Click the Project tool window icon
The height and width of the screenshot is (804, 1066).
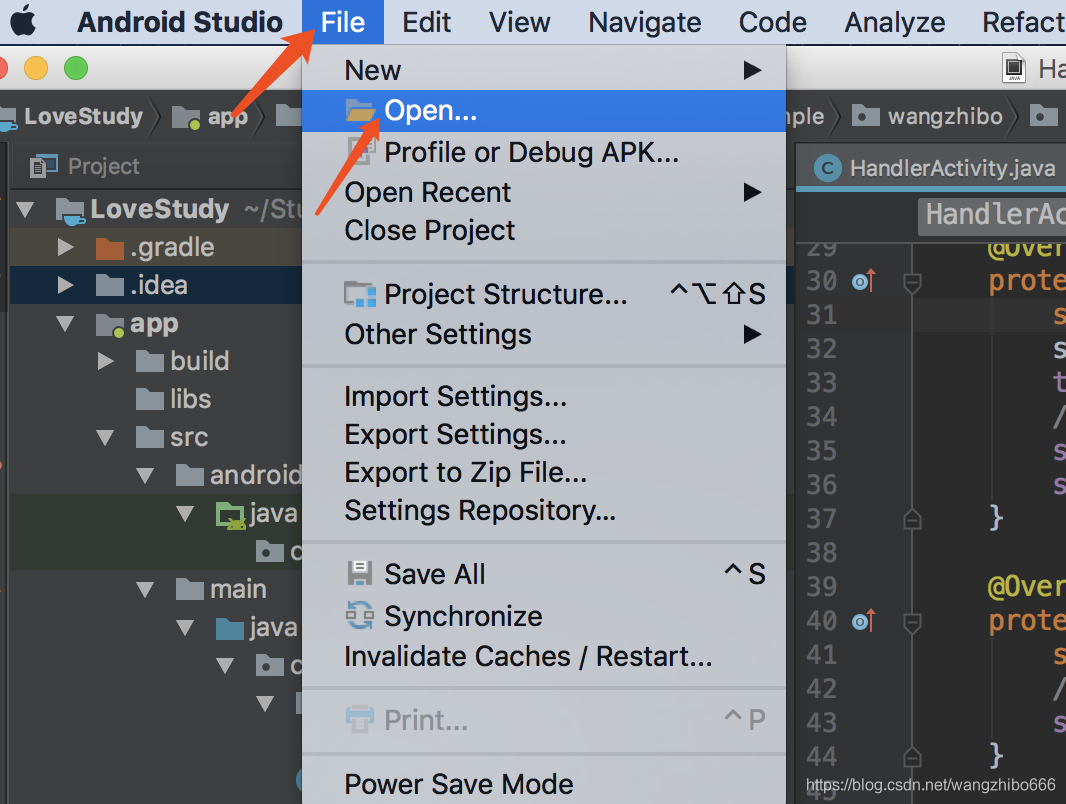tap(44, 166)
